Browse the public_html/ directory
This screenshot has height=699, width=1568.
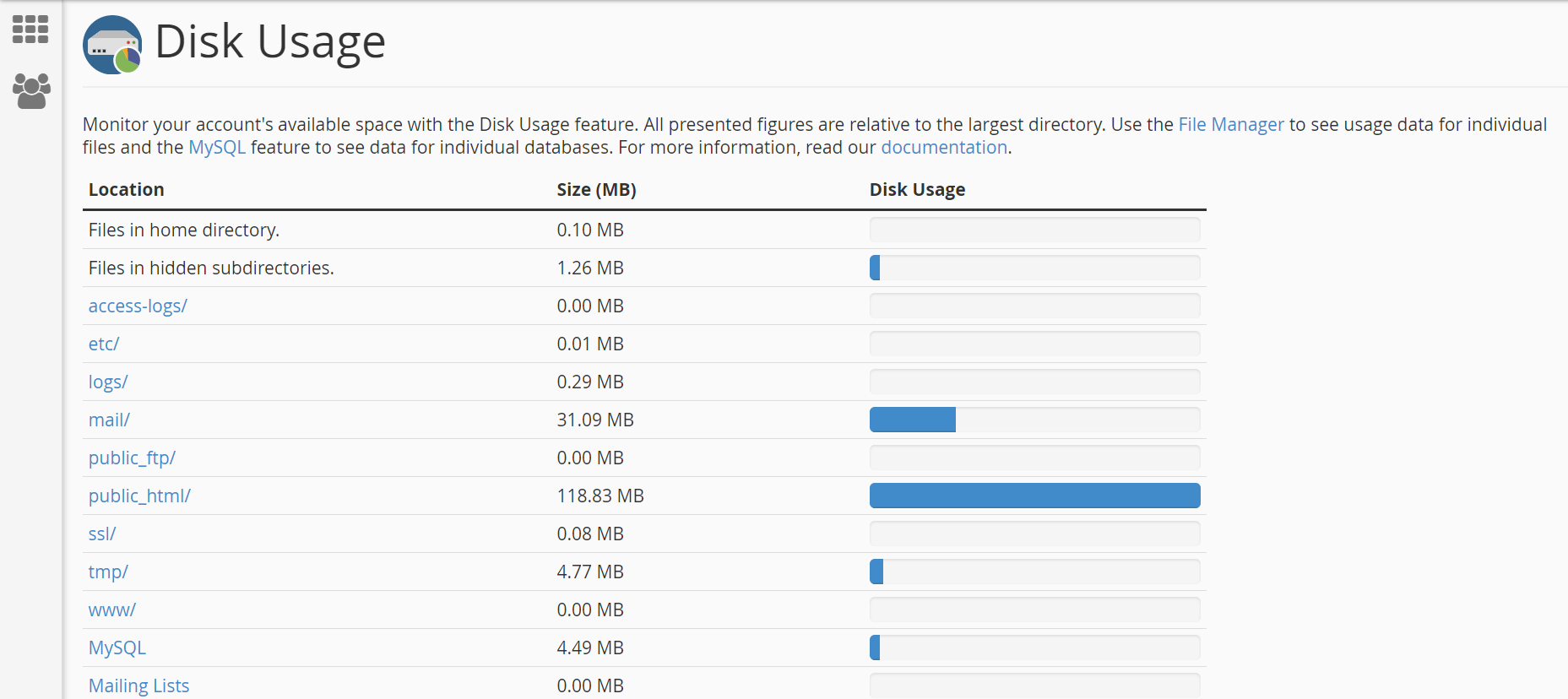(139, 496)
